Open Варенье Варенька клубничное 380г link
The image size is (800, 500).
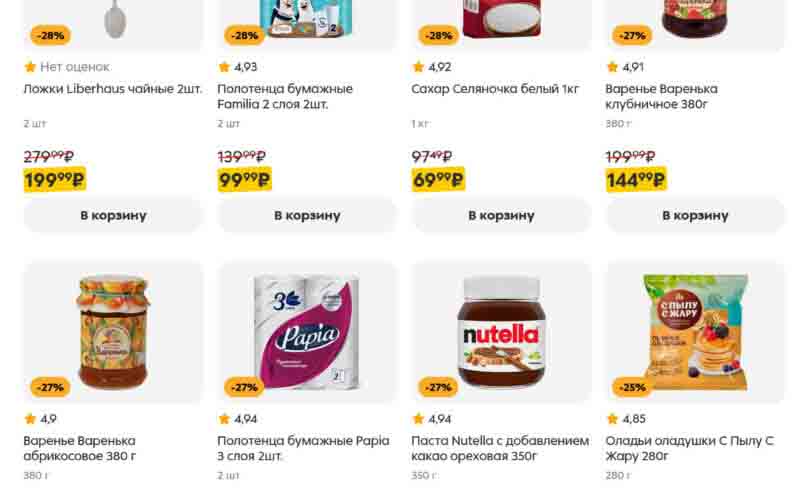(661, 96)
